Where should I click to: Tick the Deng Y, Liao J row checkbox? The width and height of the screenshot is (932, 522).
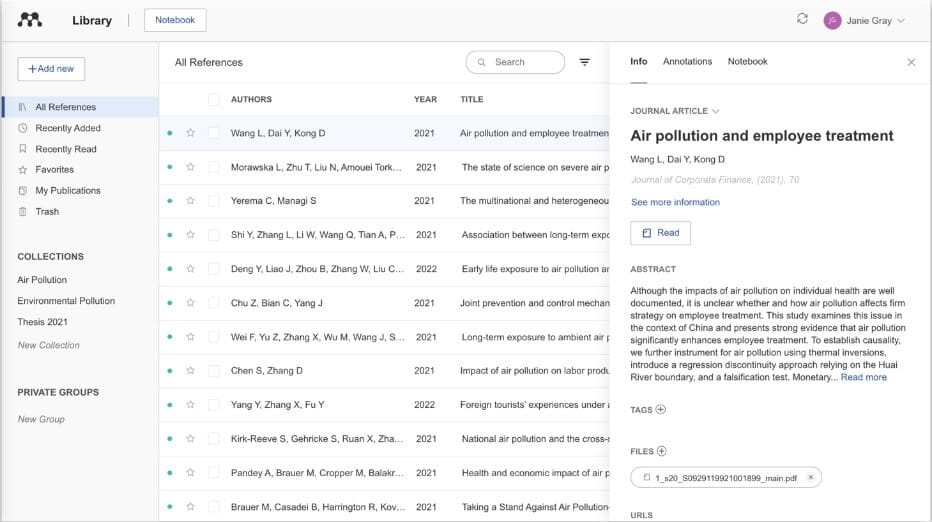tap(213, 269)
